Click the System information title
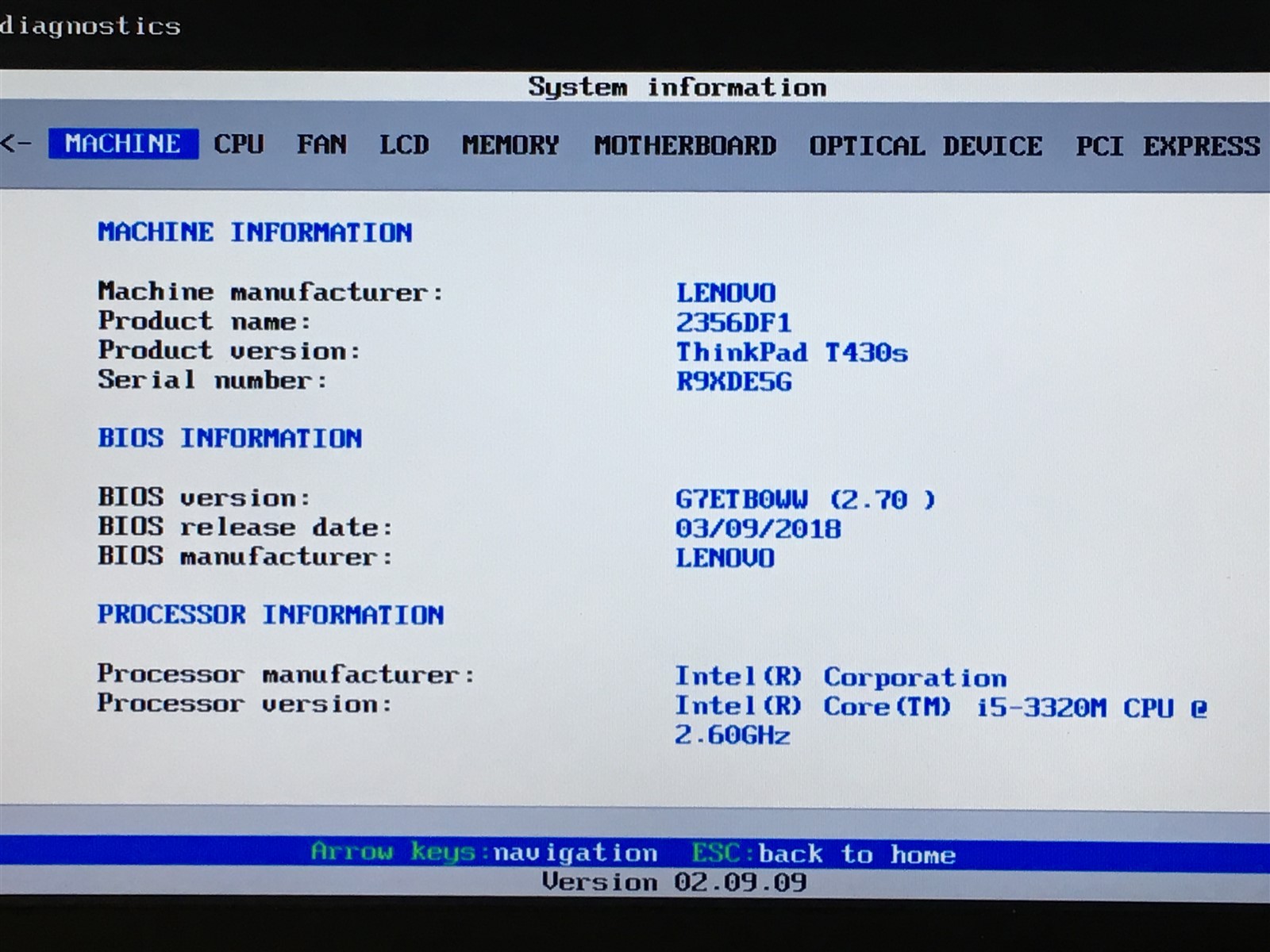This screenshot has width=1270, height=952. click(677, 86)
